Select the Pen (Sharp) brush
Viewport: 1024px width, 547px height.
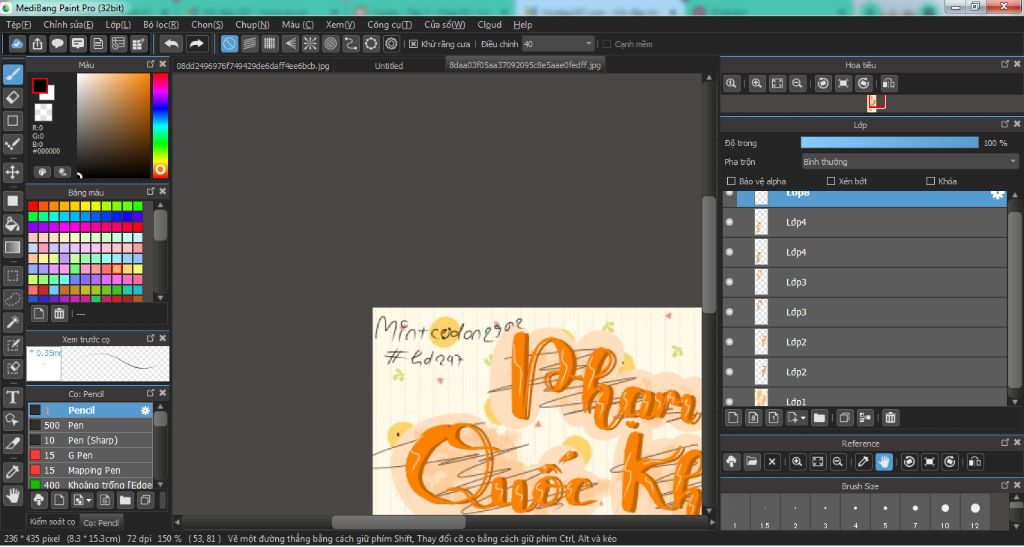click(90, 441)
